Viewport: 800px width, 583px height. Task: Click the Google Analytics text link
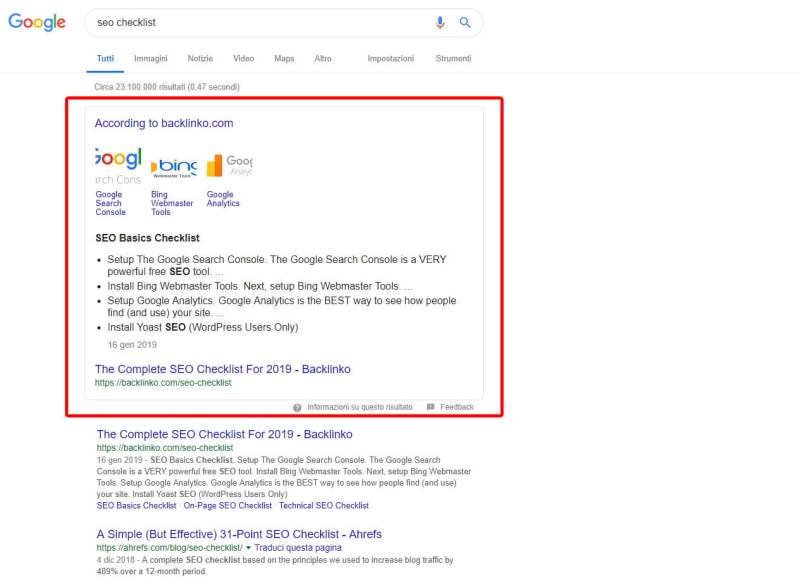click(223, 199)
